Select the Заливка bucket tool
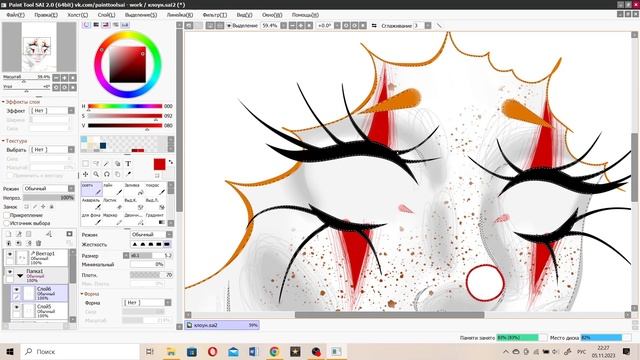This screenshot has width=640, height=360. click(x=134, y=189)
